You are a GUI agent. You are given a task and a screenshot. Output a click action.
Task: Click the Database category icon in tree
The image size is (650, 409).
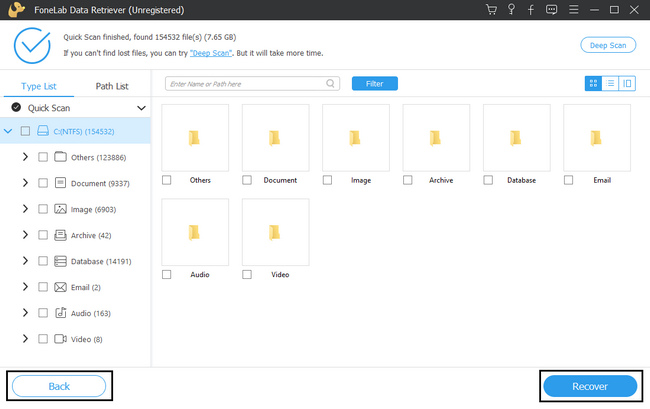(x=61, y=261)
